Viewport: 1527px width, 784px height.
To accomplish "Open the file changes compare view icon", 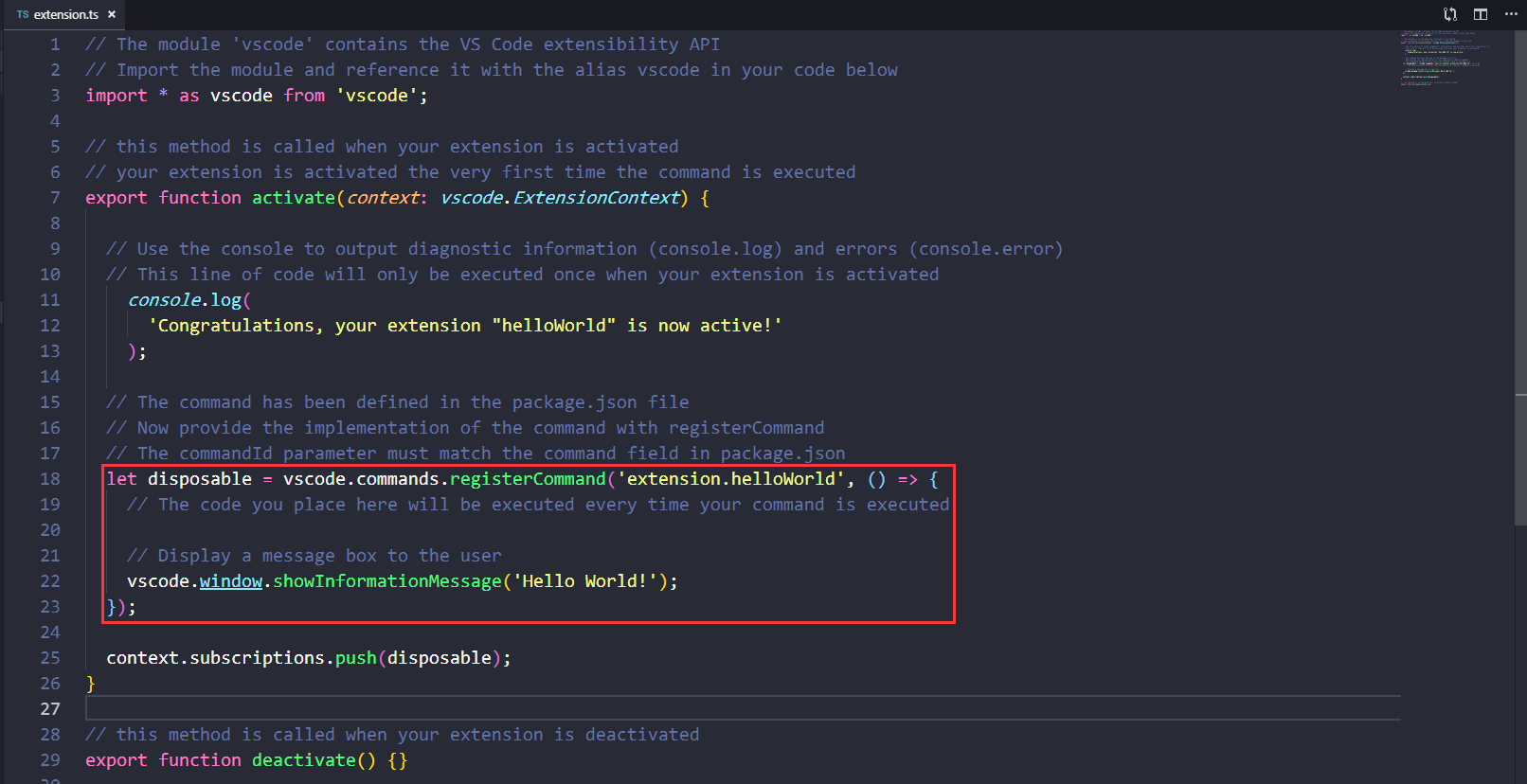I will click(x=1449, y=14).
